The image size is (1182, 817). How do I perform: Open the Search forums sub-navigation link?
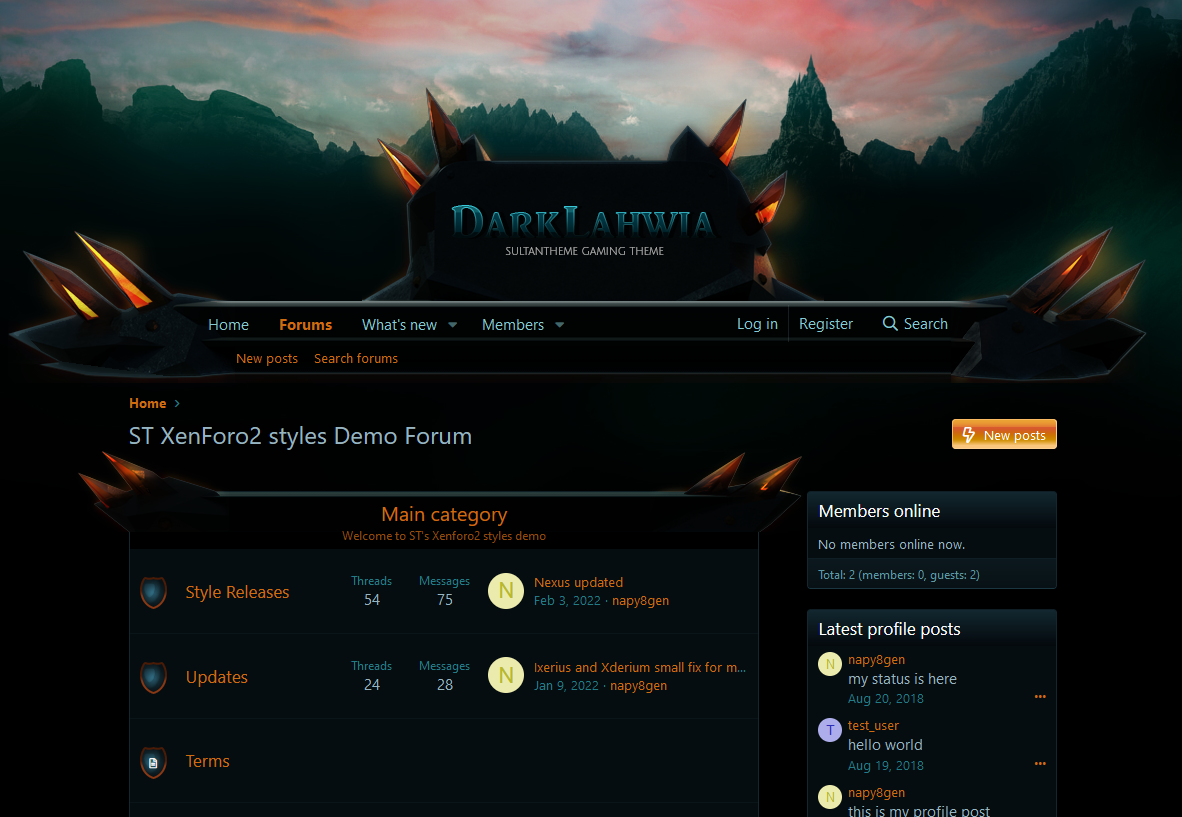click(356, 359)
